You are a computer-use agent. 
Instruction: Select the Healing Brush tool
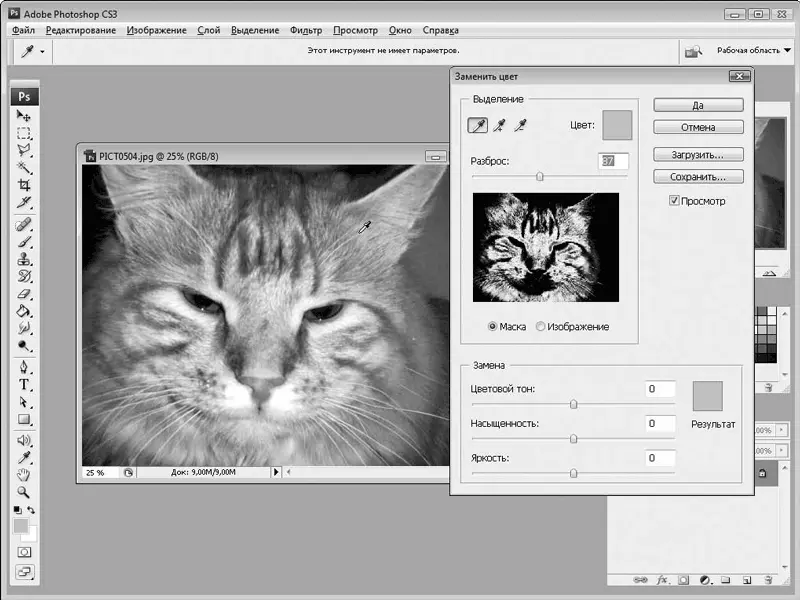click(23, 224)
